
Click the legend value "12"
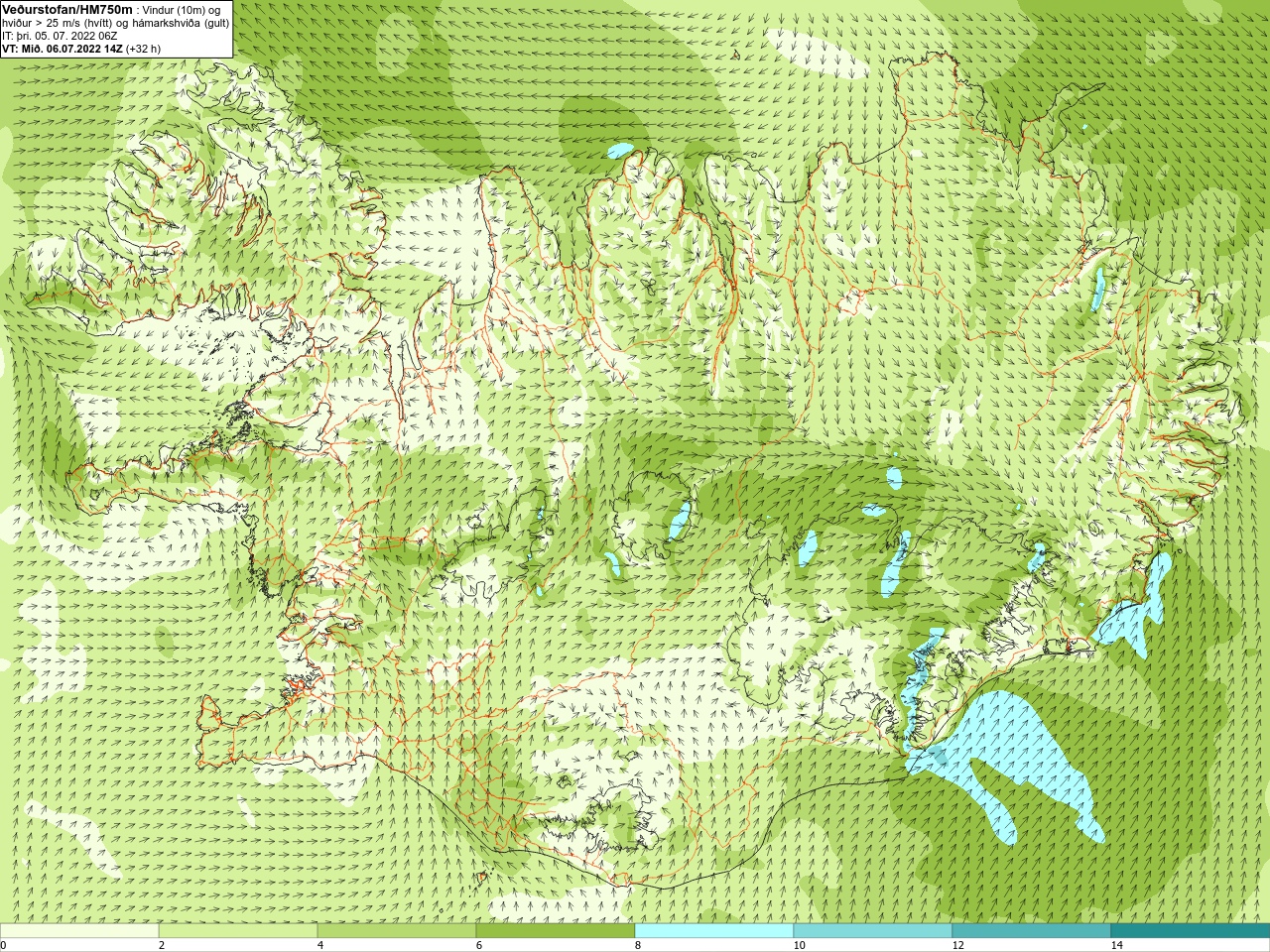click(957, 945)
